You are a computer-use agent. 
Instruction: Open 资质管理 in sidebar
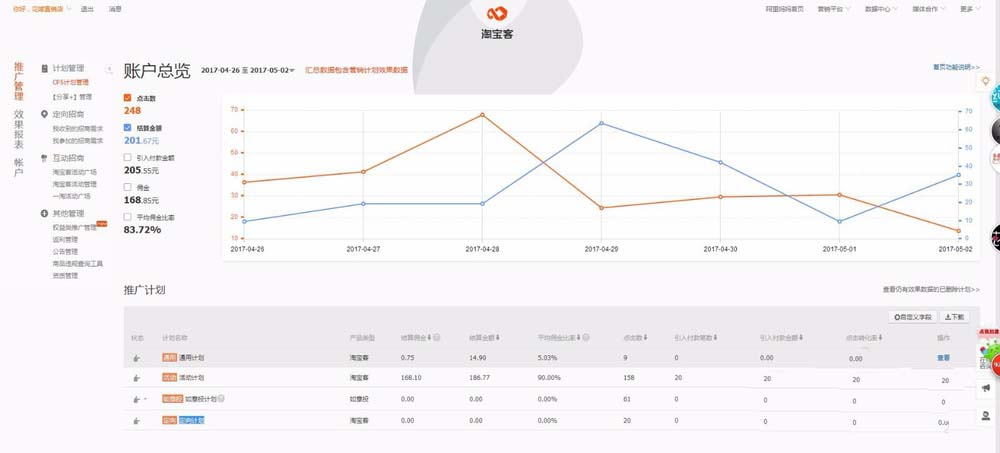tap(65, 276)
